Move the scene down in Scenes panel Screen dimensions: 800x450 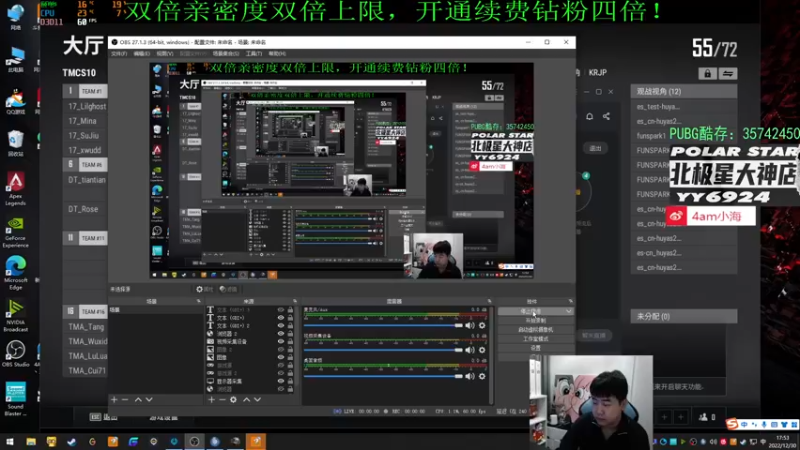tap(149, 399)
